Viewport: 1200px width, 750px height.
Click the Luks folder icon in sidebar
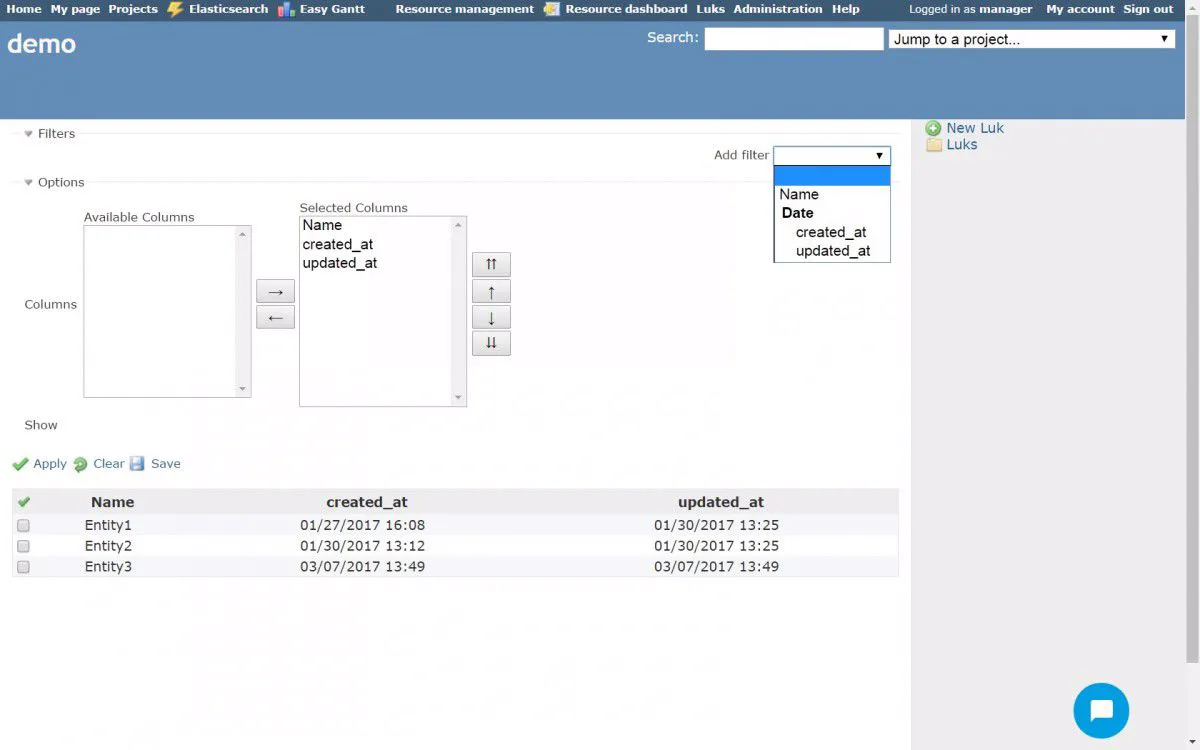click(934, 145)
